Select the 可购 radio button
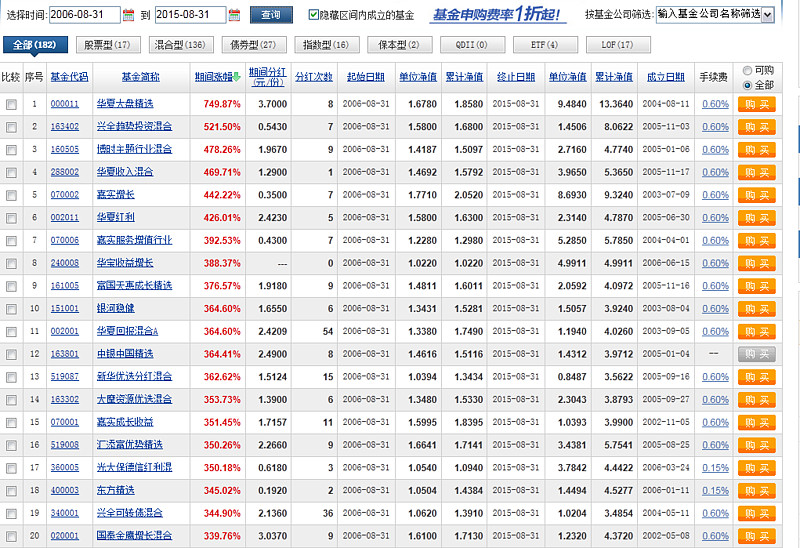Screen dimensions: 800x548 [747, 70]
